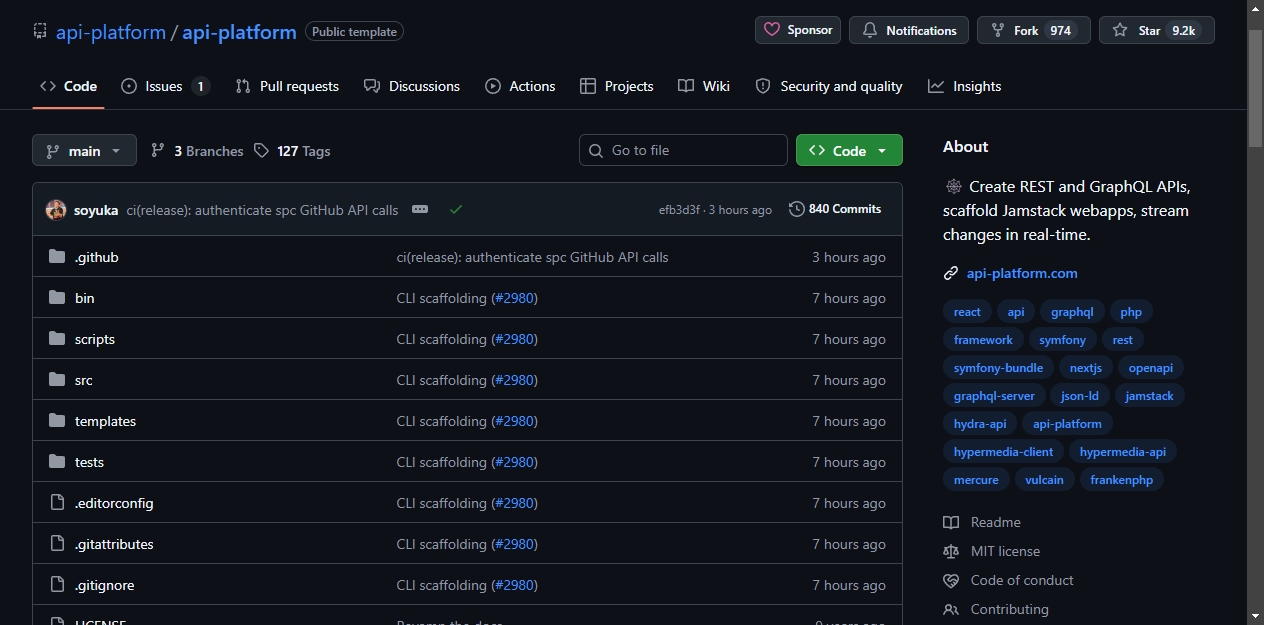Click the .gitattributes file icon

57,544
